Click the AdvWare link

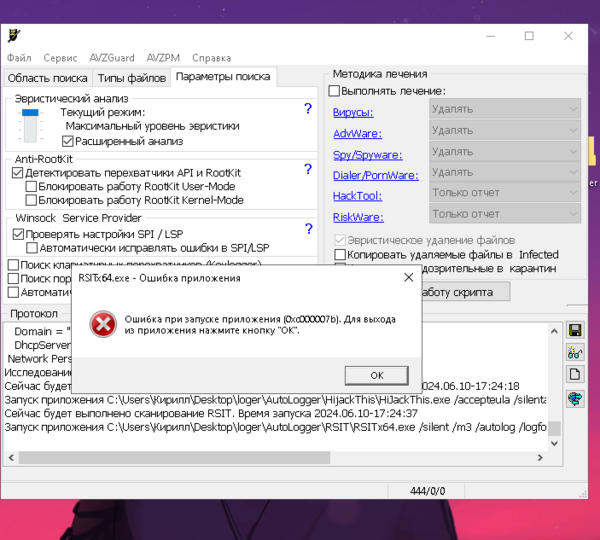pos(357,134)
